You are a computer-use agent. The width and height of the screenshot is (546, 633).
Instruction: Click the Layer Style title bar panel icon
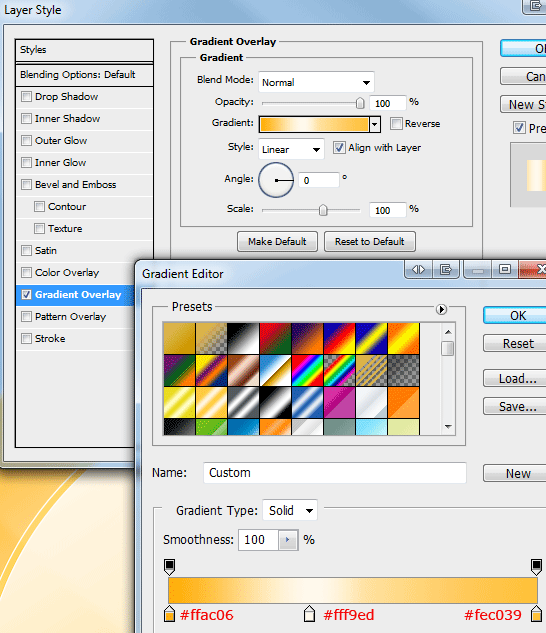coord(535,6)
